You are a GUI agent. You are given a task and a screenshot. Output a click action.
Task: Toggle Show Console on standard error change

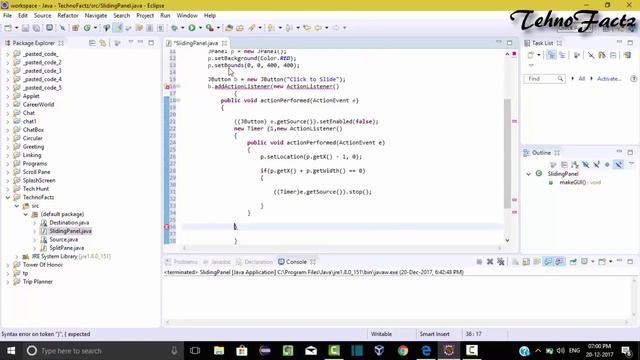click(x=559, y=262)
